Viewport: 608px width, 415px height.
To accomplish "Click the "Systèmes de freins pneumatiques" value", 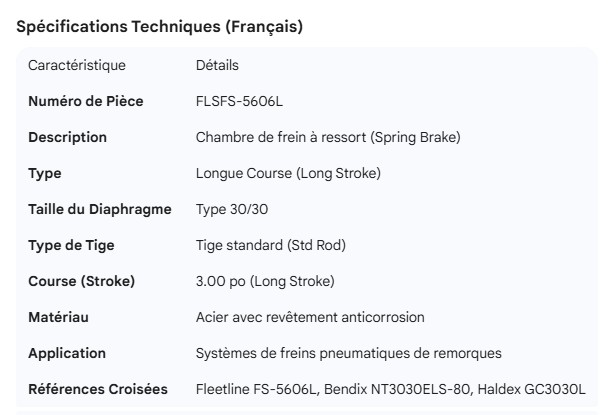I will point(349,353).
